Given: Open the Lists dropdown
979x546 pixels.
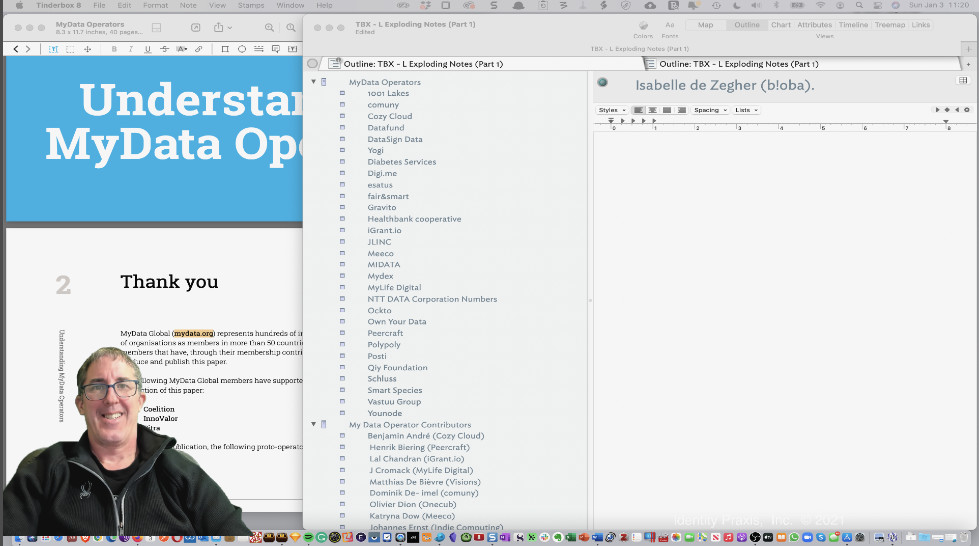Looking at the screenshot, I should 746,110.
